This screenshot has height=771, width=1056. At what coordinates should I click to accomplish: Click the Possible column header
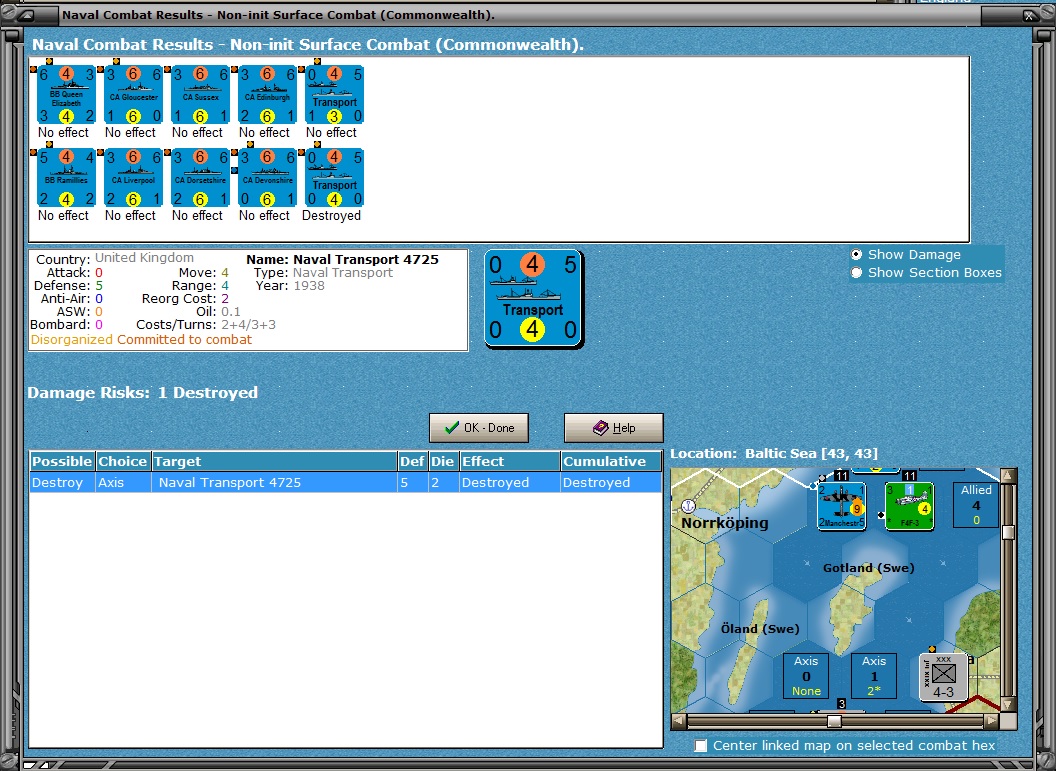point(62,461)
